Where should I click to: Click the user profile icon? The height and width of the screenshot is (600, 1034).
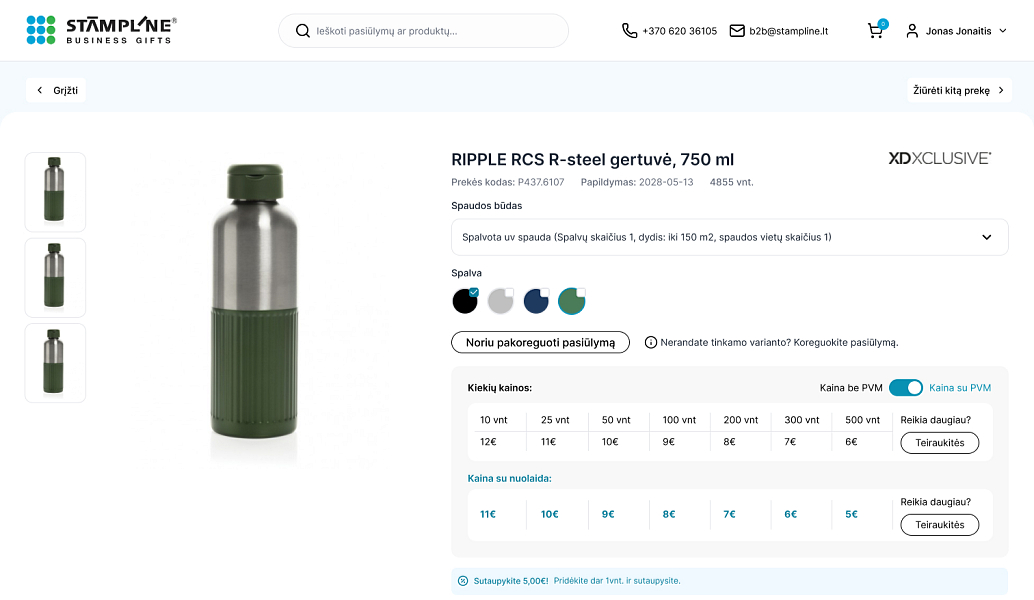pos(912,31)
